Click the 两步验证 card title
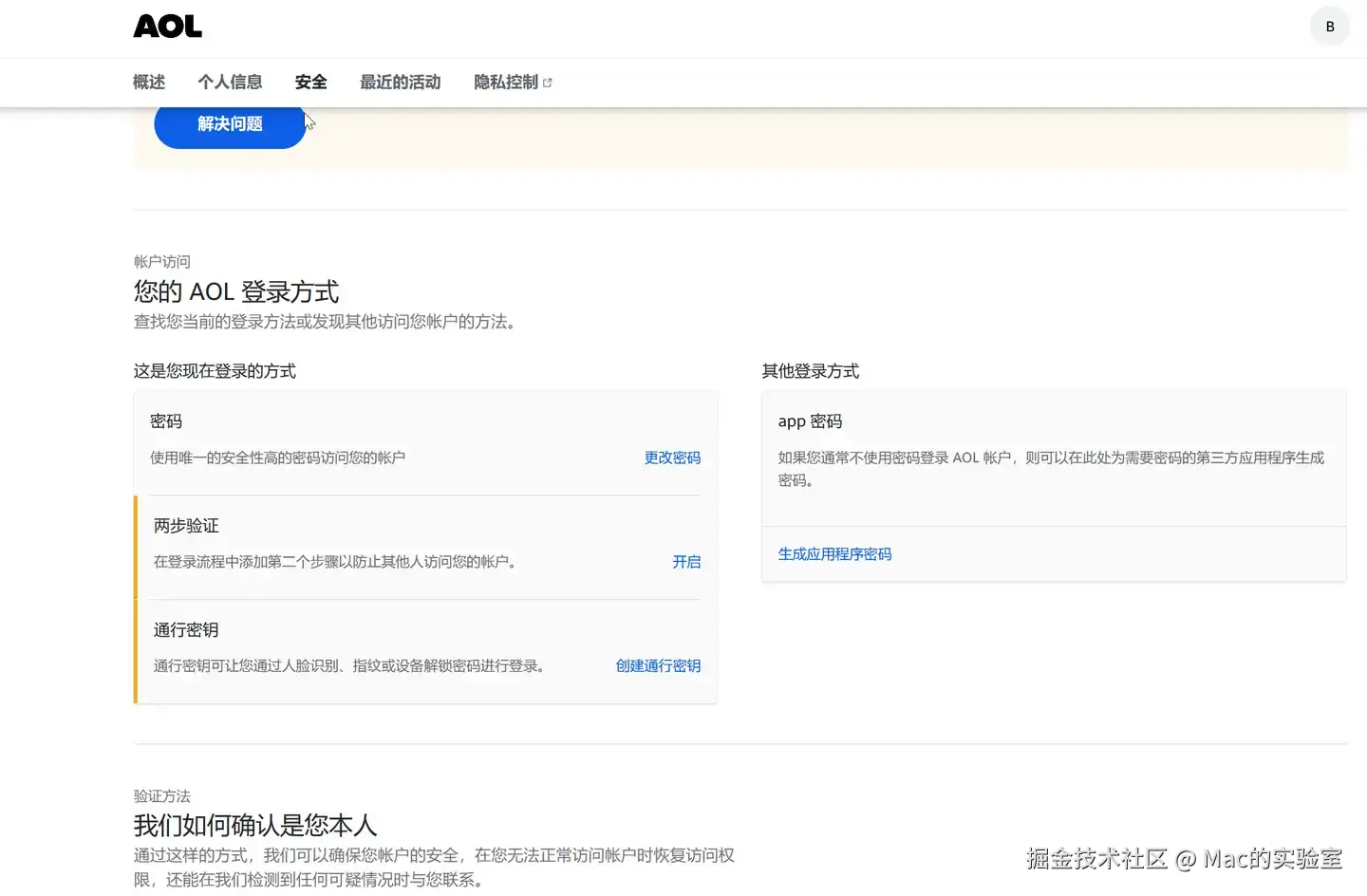1367x896 pixels. [x=186, y=526]
